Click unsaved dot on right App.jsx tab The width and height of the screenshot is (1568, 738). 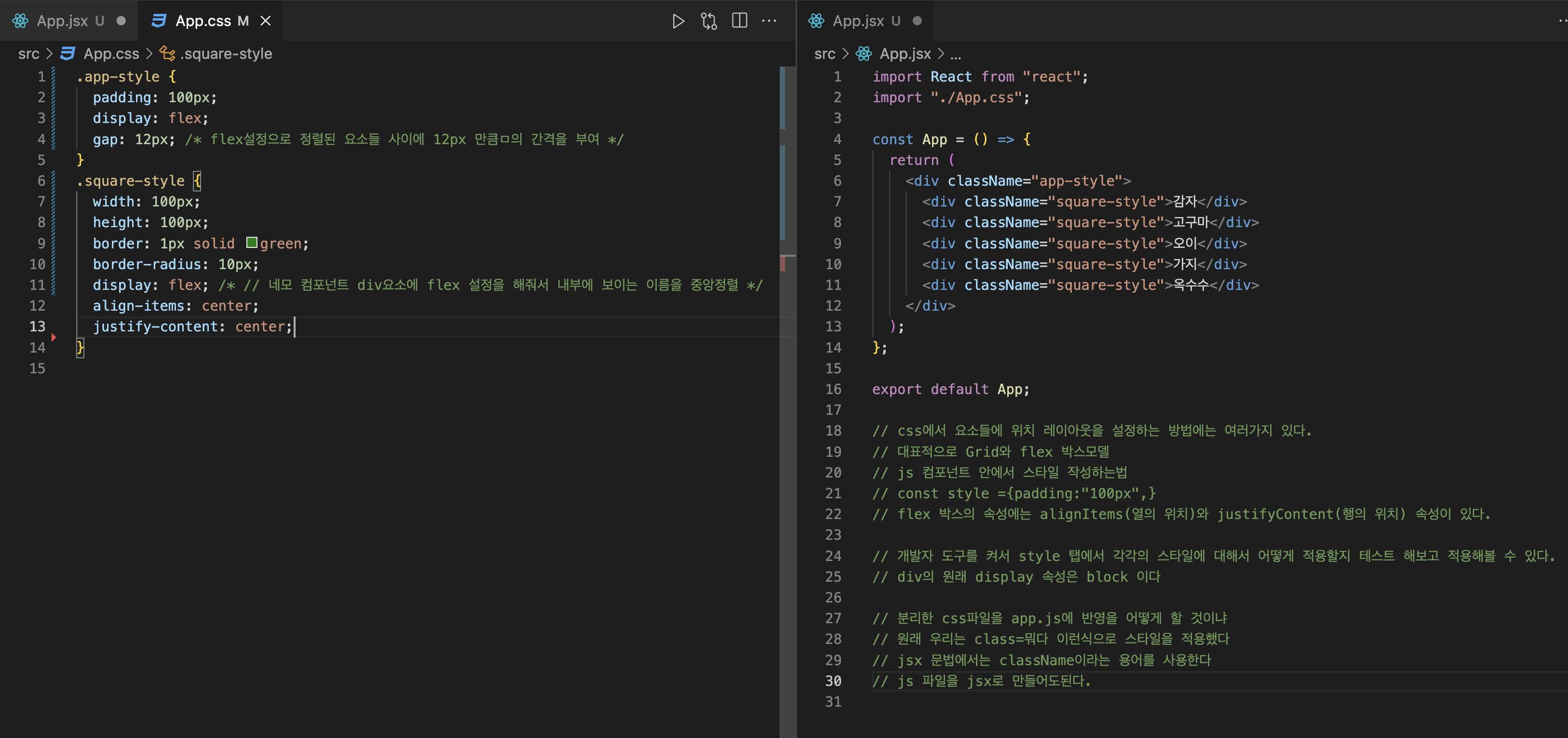[x=917, y=21]
